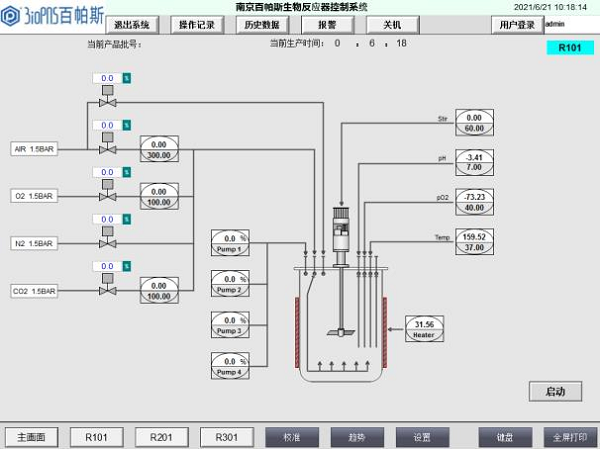Open the pH value display
Image resolution: width=600 pixels, height=450 pixels.
474,157
